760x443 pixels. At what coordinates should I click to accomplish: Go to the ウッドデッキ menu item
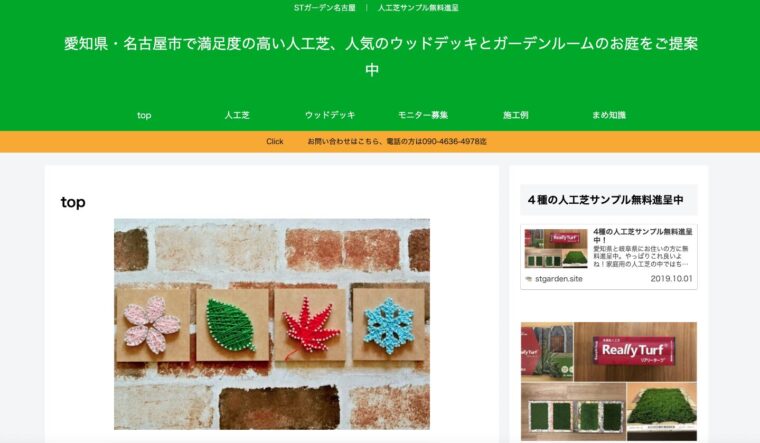click(330, 115)
